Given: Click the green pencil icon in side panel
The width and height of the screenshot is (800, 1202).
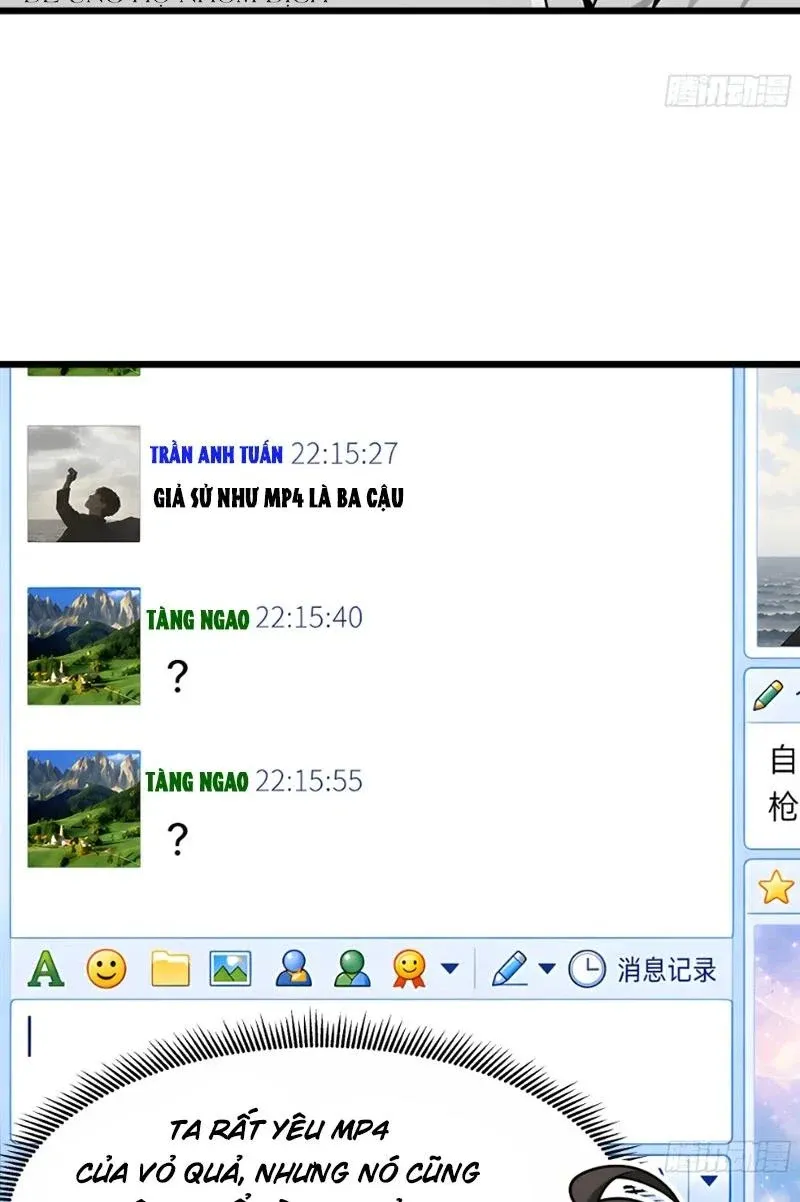Looking at the screenshot, I should tap(768, 695).
